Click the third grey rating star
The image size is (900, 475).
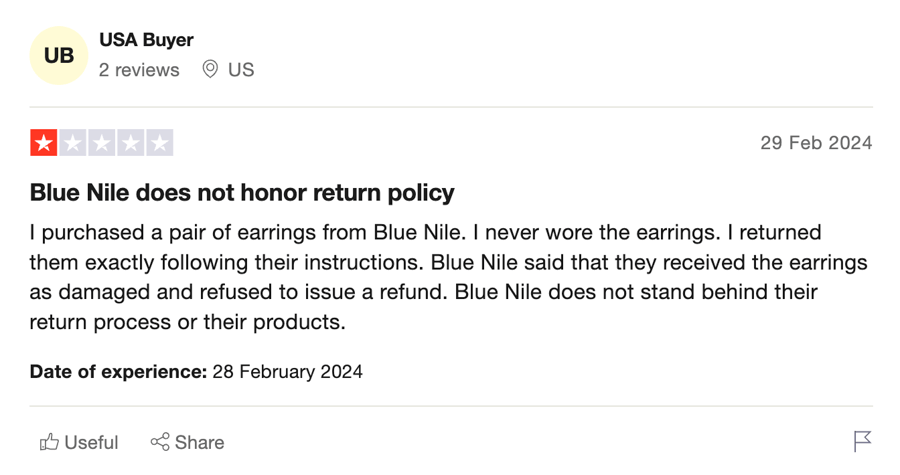point(102,143)
